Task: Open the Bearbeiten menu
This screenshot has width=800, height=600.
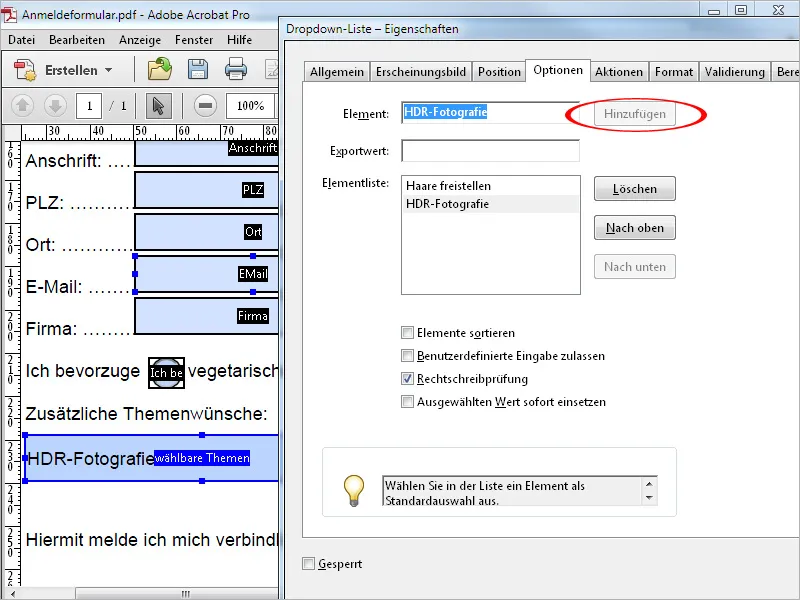Action: pos(77,40)
